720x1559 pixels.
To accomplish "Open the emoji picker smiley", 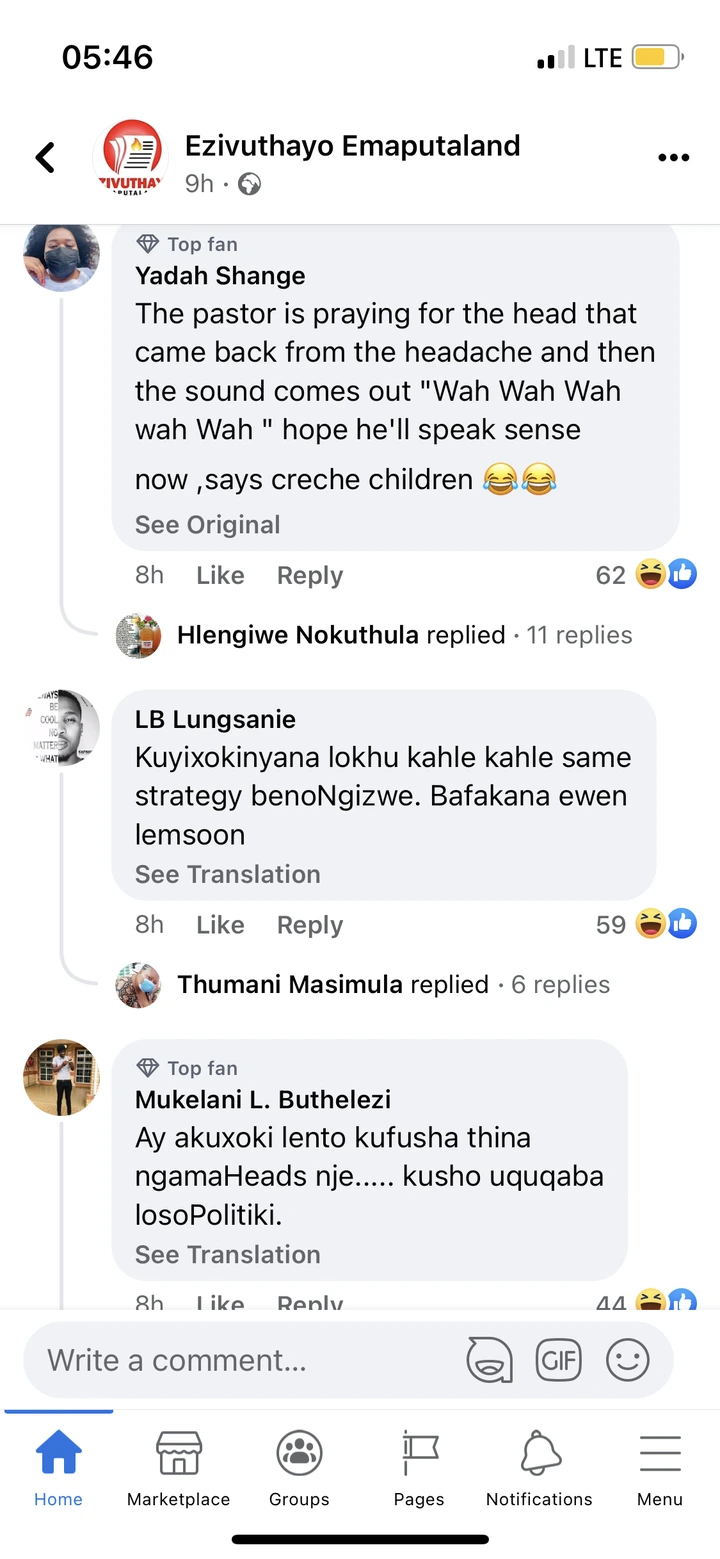I will coord(628,1360).
